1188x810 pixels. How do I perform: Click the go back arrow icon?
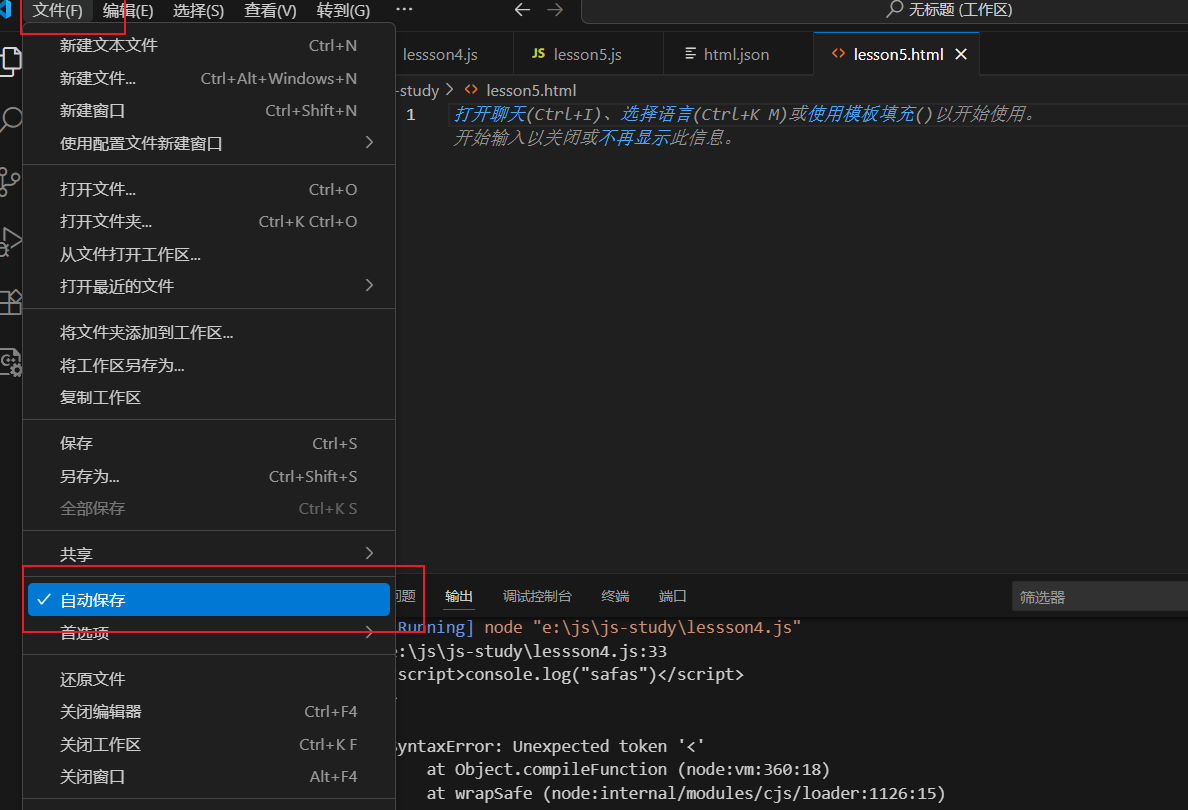point(522,10)
